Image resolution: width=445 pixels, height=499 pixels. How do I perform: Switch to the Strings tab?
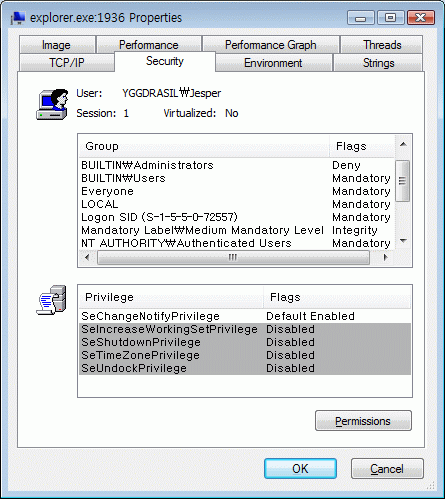(378, 63)
